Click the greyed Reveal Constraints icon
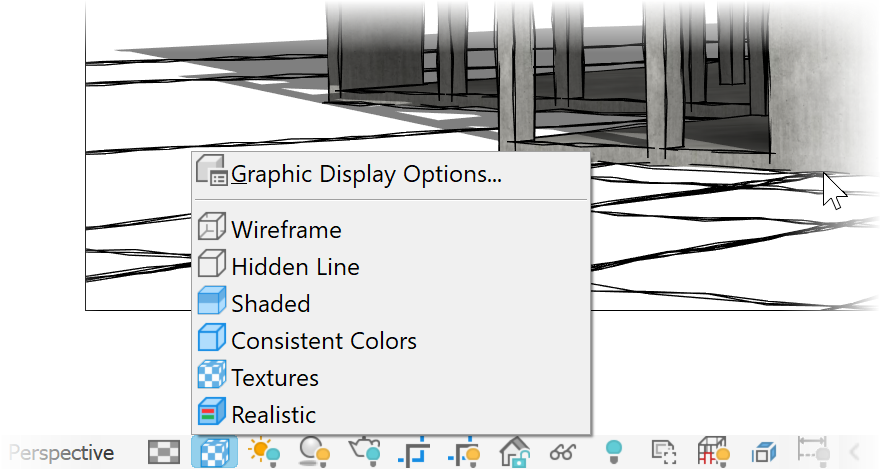The height and width of the screenshot is (469, 880). tap(813, 450)
